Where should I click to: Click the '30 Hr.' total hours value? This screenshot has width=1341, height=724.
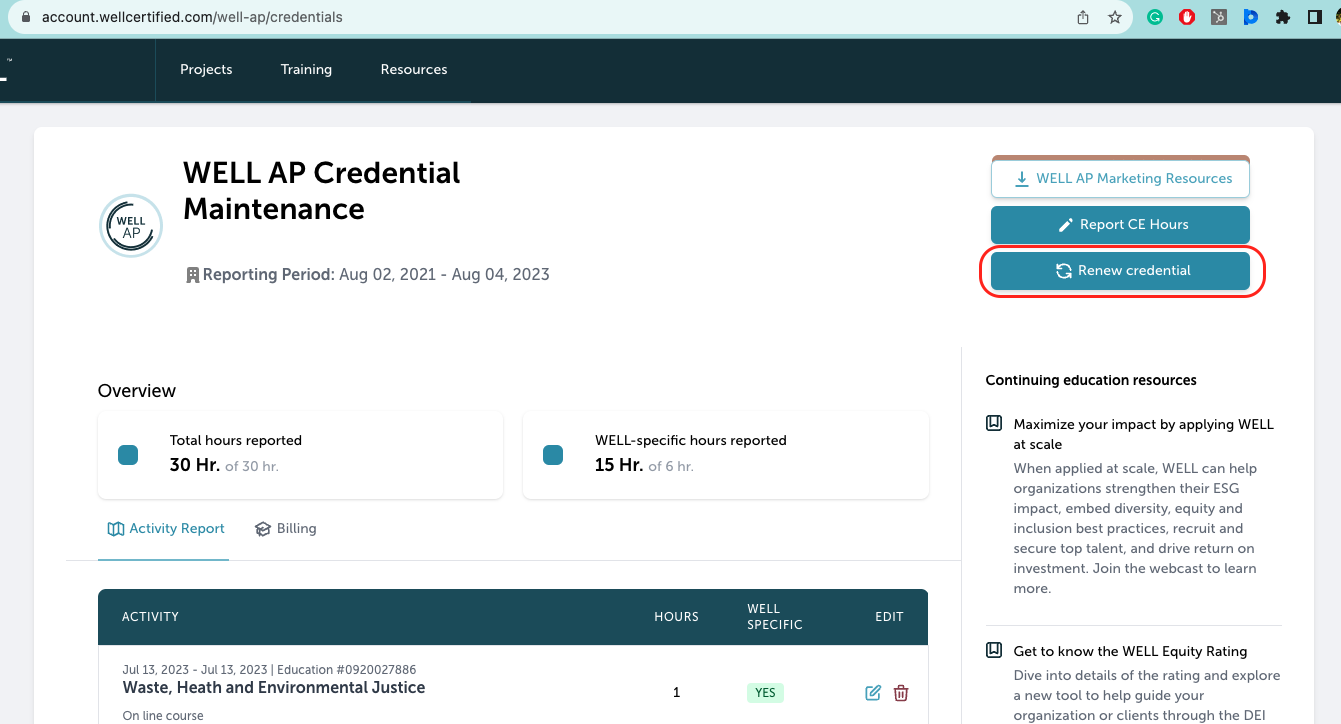coord(195,465)
